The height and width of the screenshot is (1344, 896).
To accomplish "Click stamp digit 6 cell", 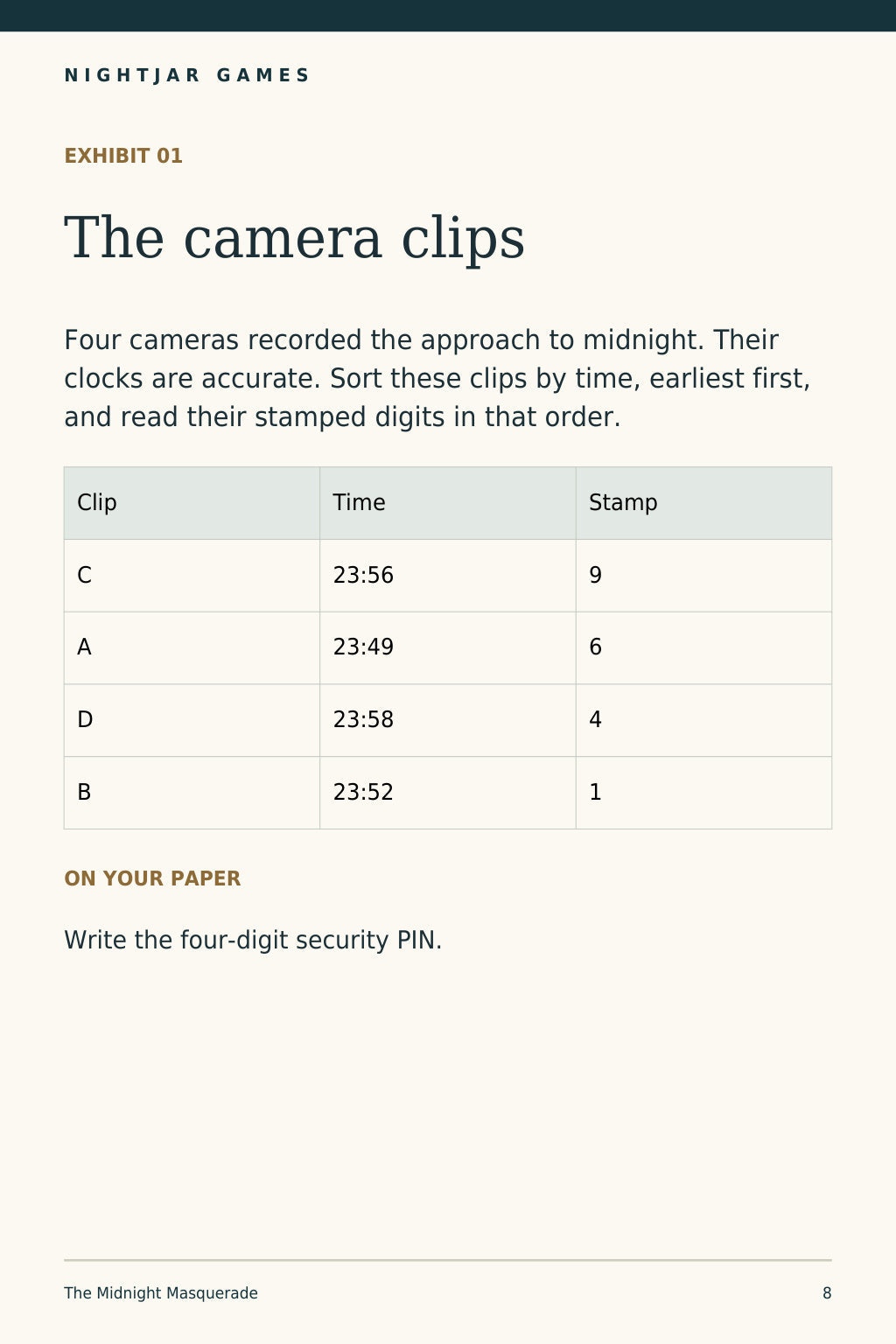I will click(x=703, y=647).
